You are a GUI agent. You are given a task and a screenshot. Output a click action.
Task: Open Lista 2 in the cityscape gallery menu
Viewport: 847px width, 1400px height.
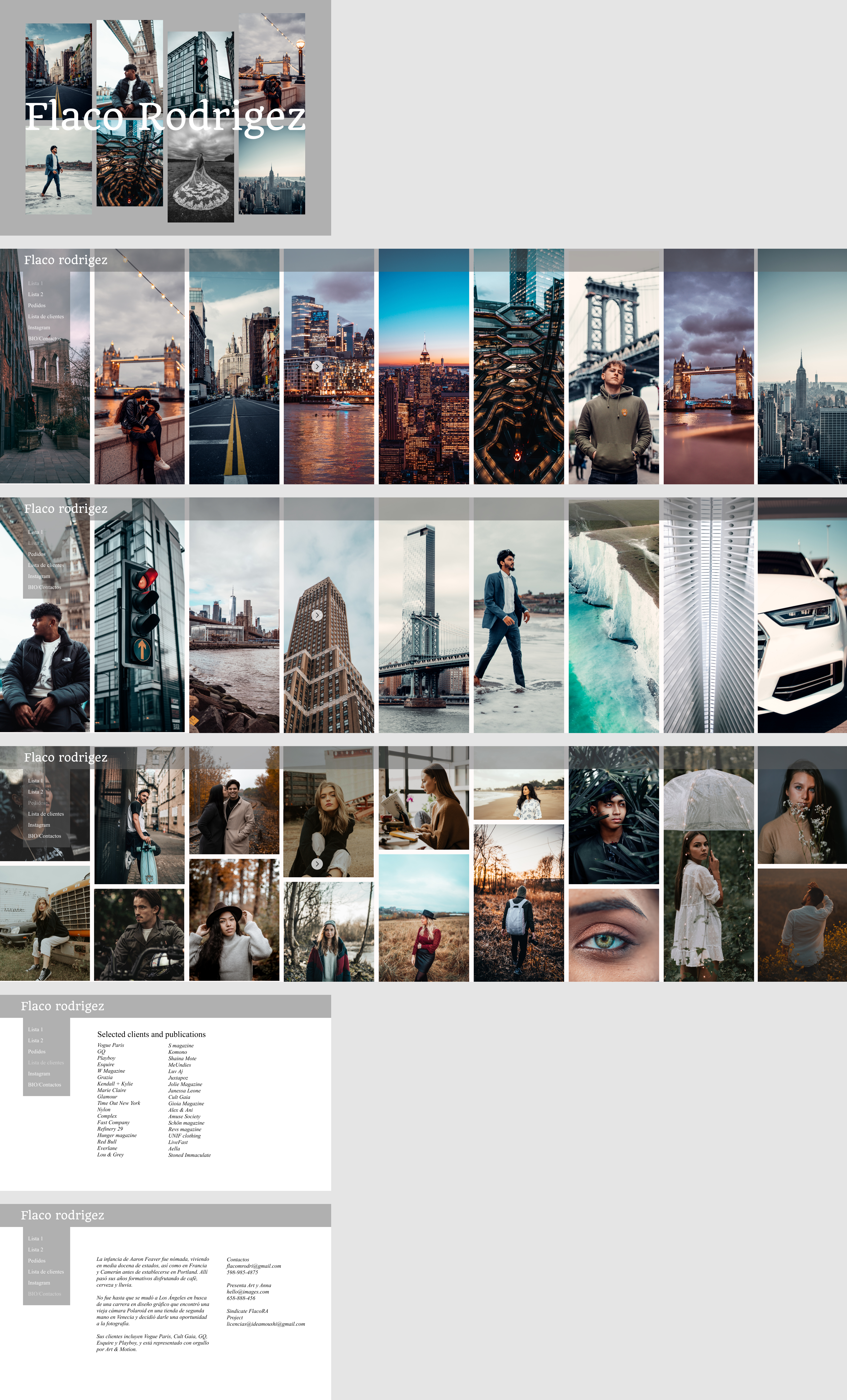(x=36, y=294)
